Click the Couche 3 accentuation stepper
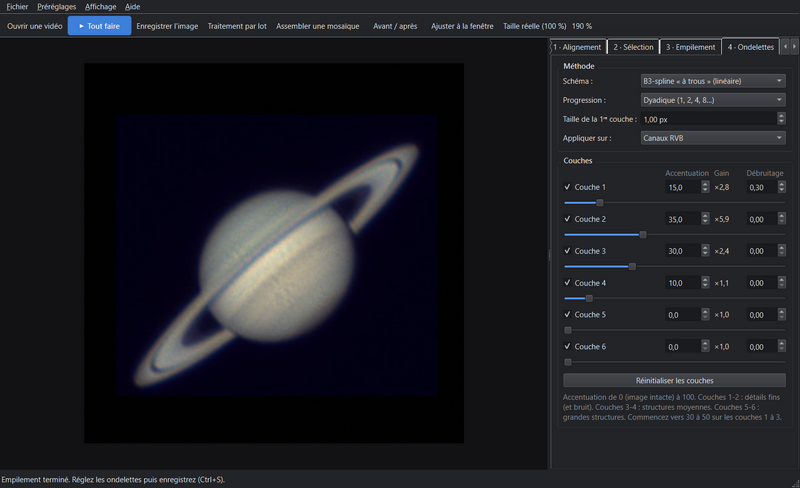Screen dimensions: 800x488 (x=705, y=251)
